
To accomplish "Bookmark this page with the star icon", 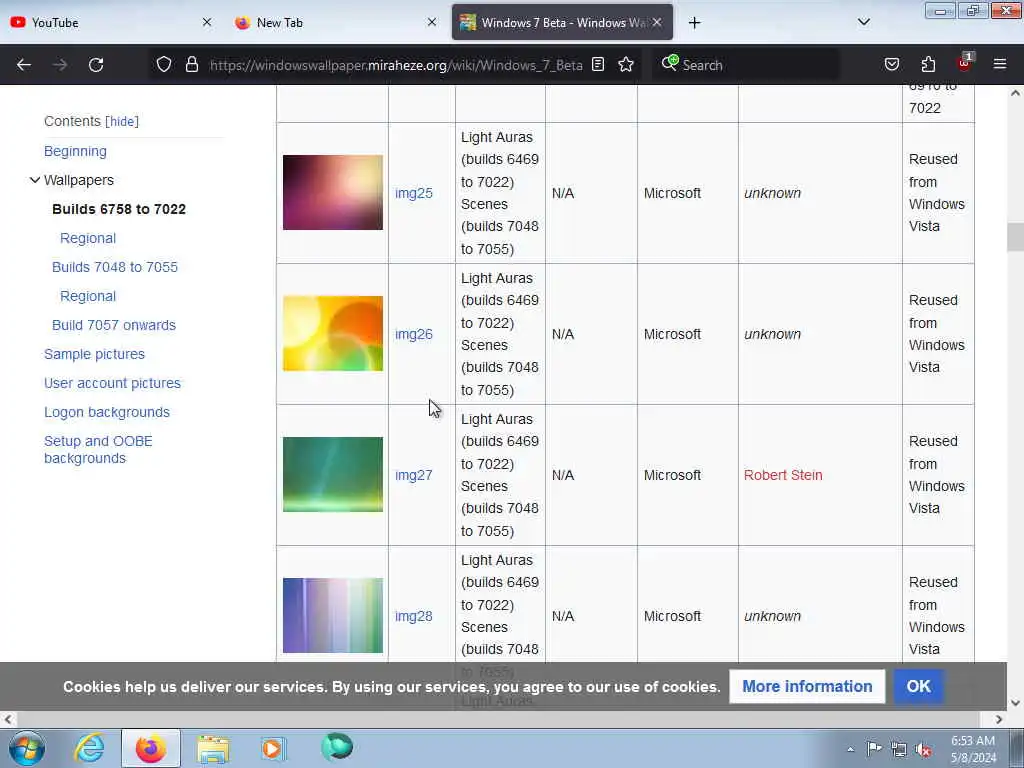I will [626, 65].
